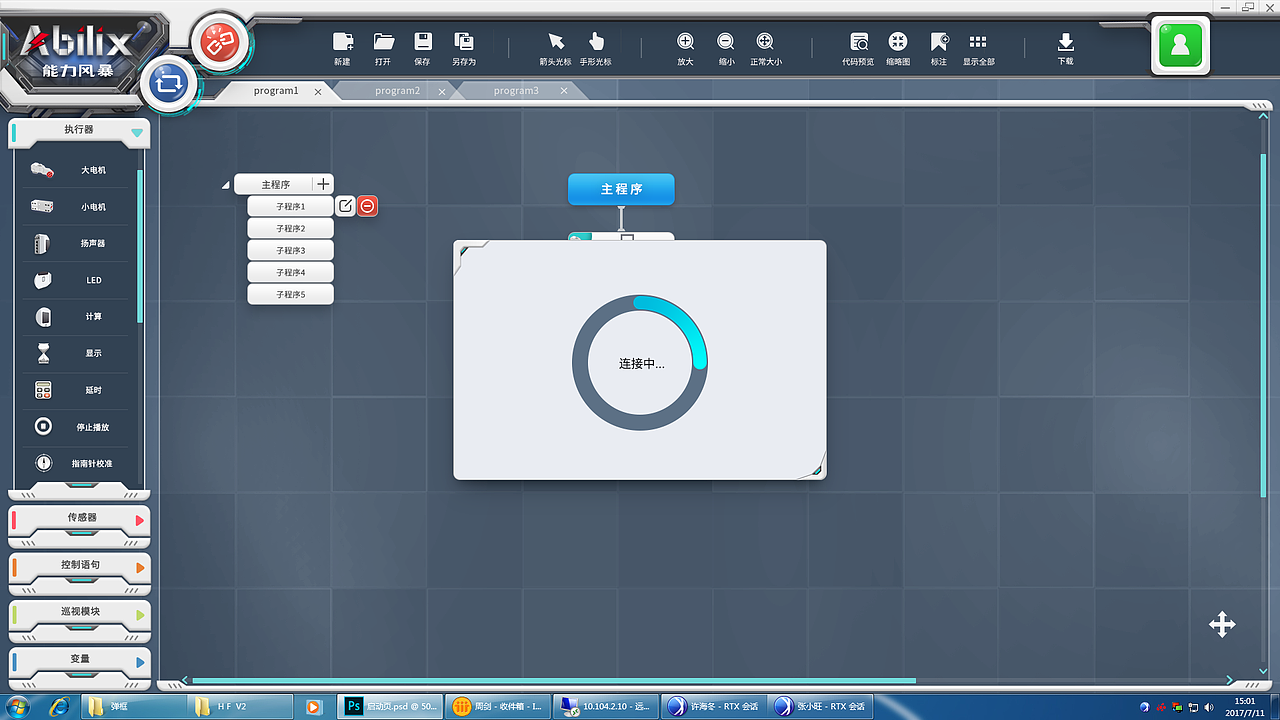Delete 子程序1 with red minus button

pyautogui.click(x=368, y=206)
